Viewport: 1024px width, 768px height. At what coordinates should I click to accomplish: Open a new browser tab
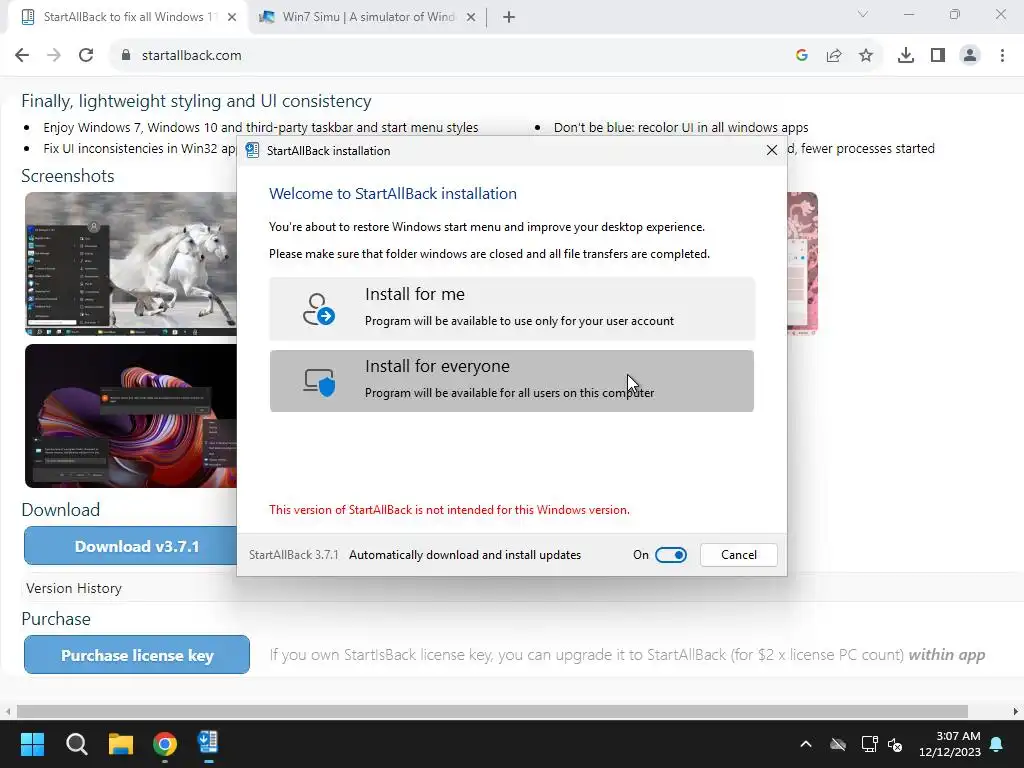click(509, 17)
